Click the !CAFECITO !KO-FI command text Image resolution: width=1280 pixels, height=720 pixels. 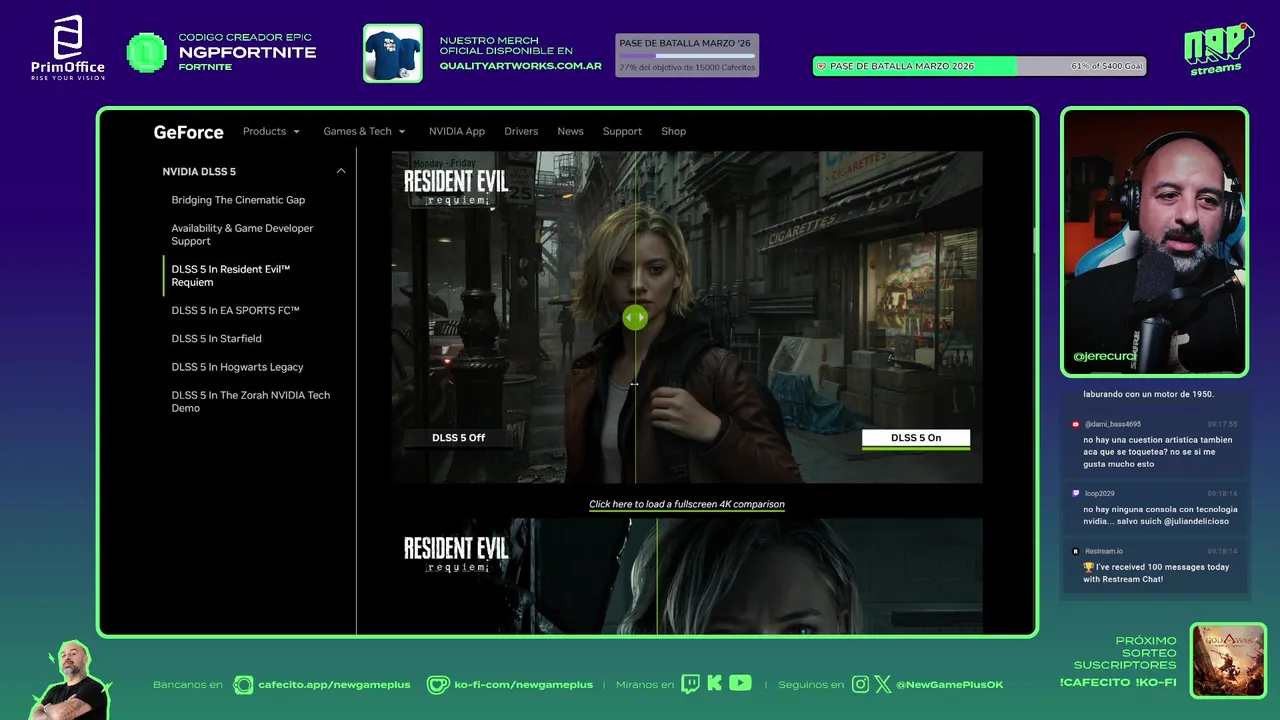coord(1118,683)
